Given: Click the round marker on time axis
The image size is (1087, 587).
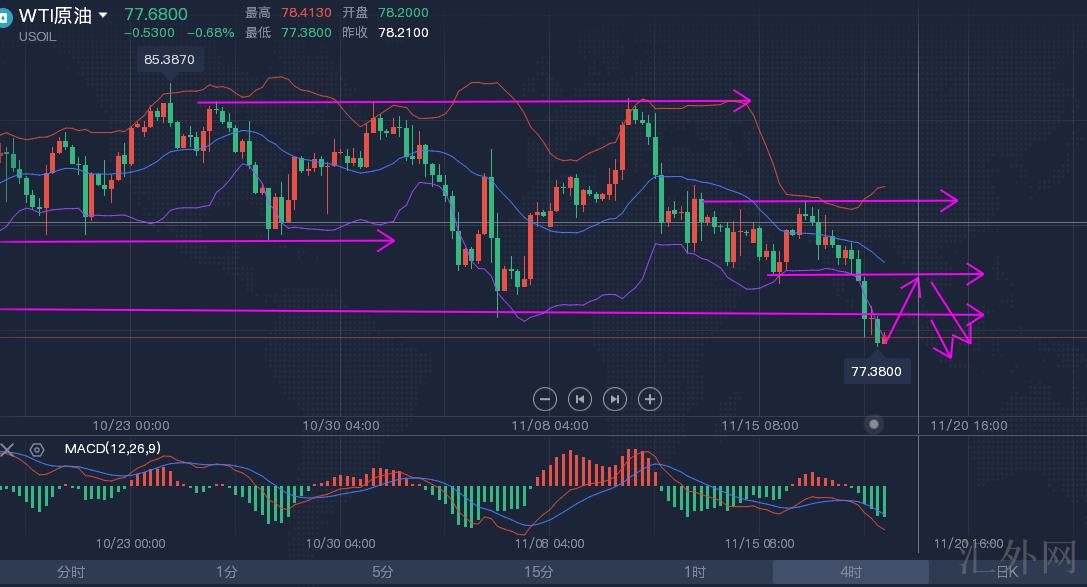Looking at the screenshot, I should tap(874, 424).
